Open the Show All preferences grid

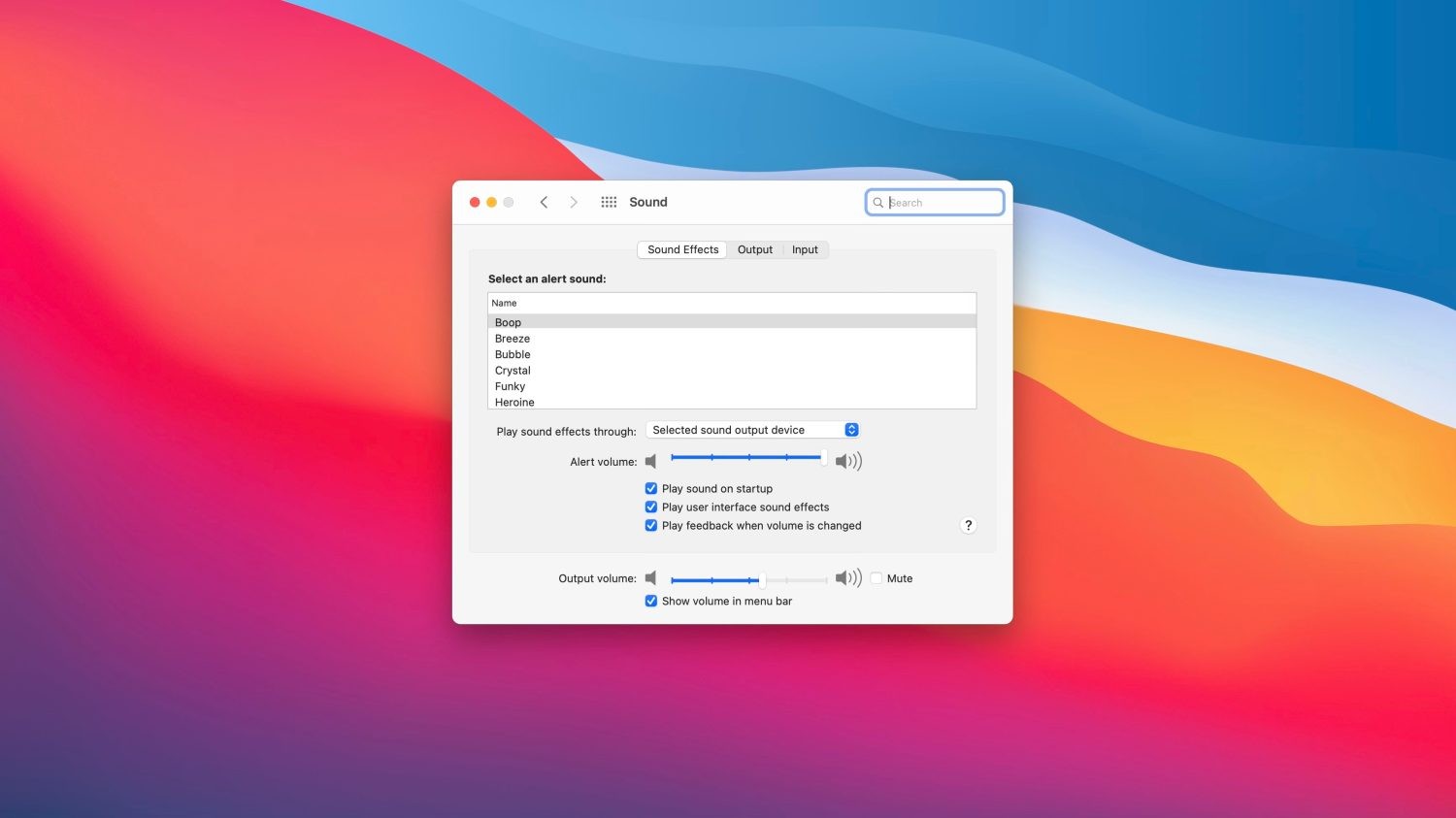pyautogui.click(x=609, y=202)
